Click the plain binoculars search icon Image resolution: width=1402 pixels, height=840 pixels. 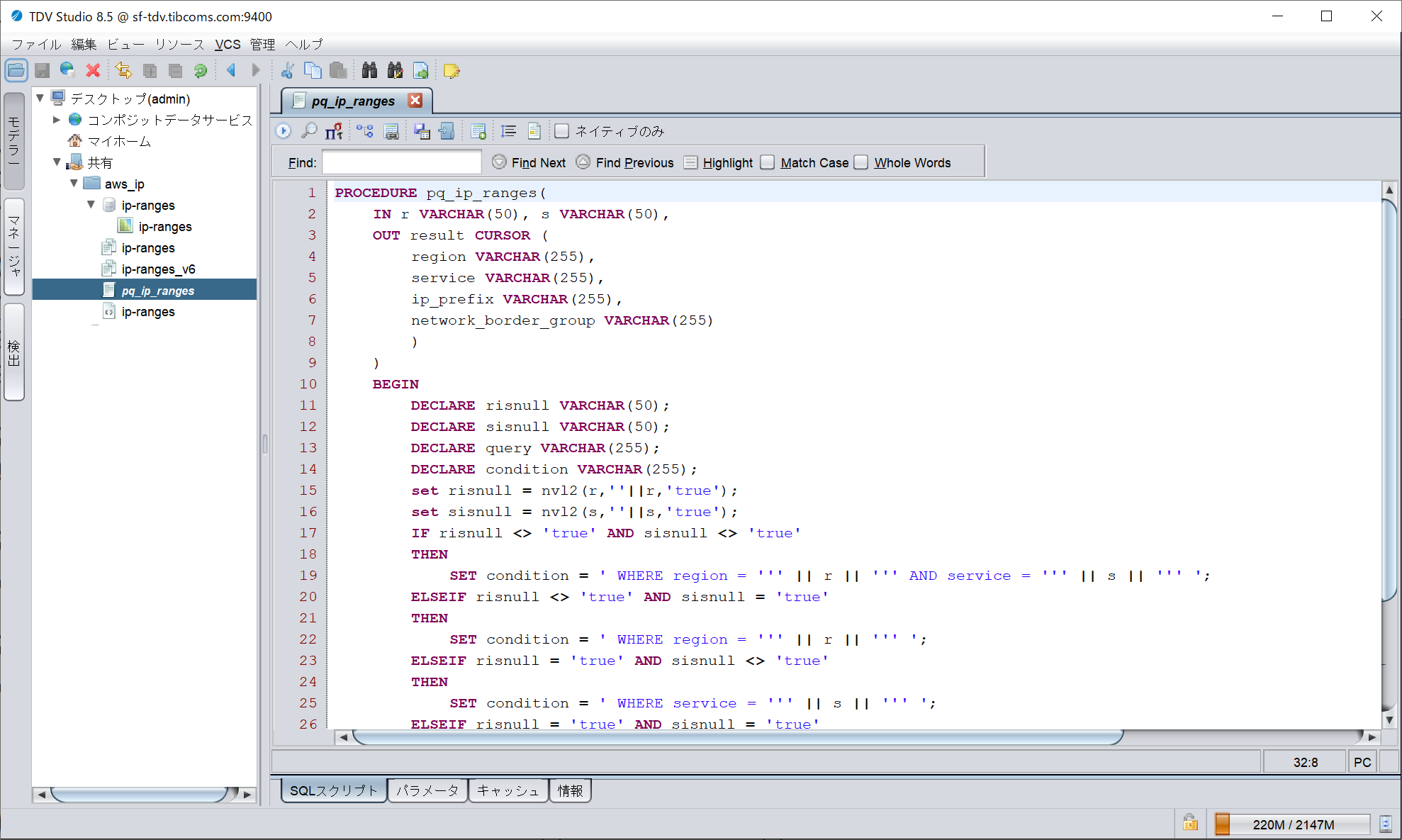click(x=369, y=70)
